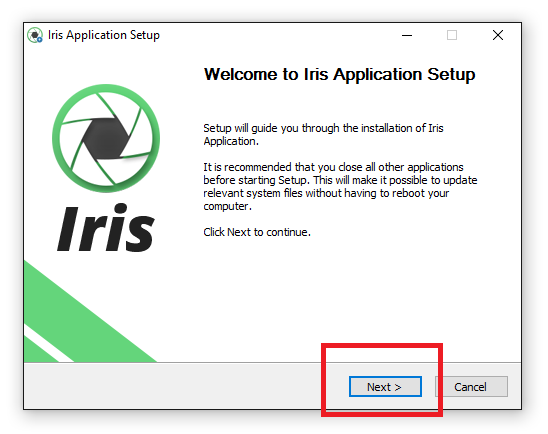Click the green Iris shutter logo

click(x=106, y=138)
